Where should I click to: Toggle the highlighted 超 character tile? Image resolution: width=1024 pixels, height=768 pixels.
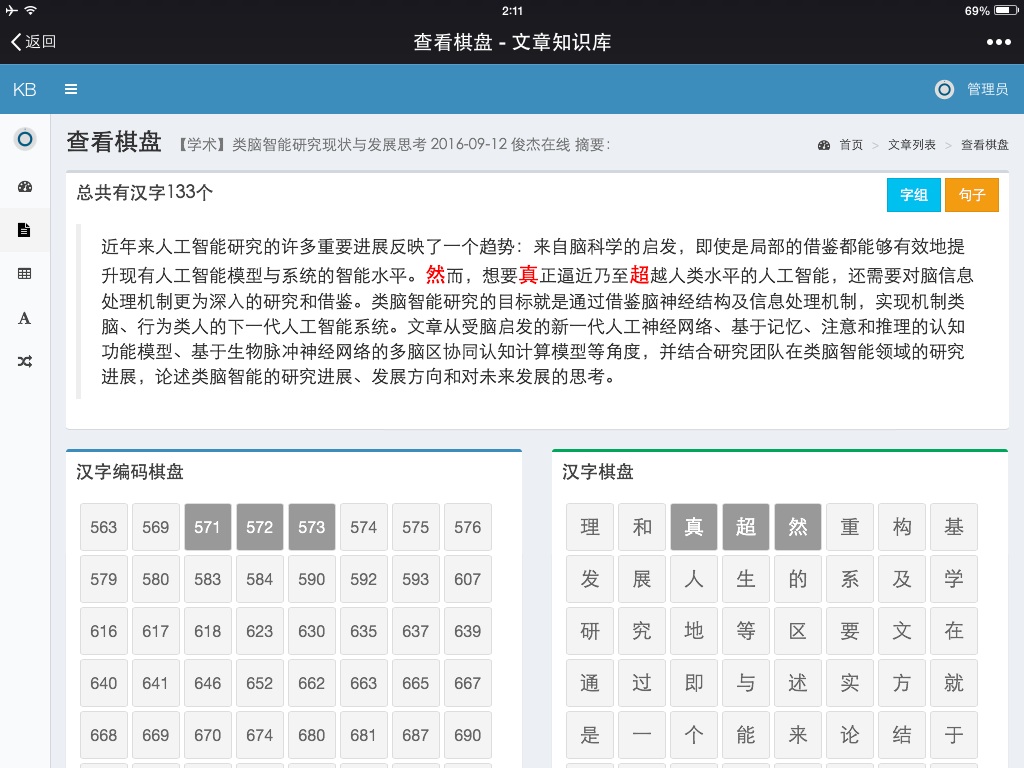(x=746, y=527)
